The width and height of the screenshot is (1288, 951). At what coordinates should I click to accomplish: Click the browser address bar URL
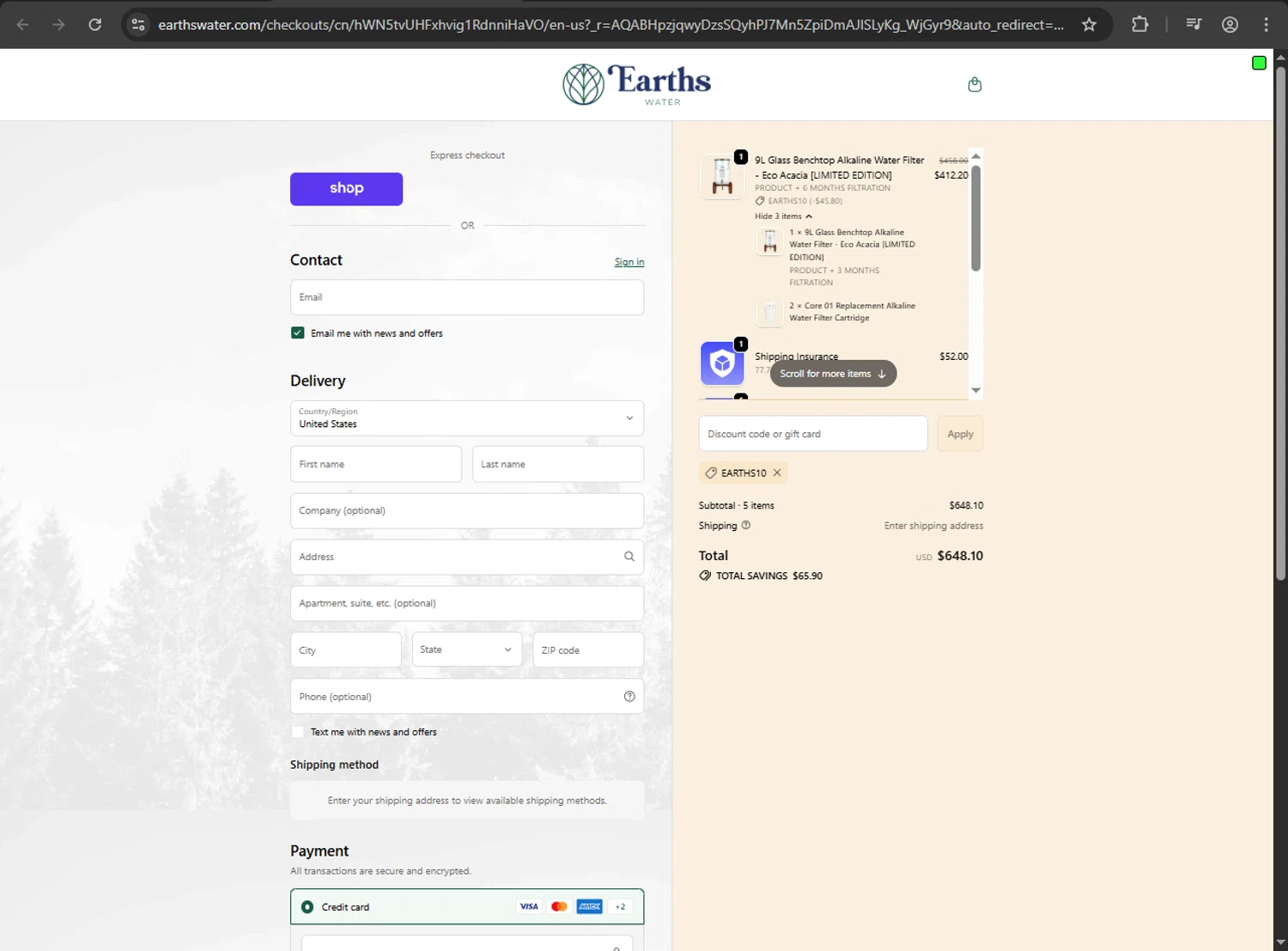(611, 25)
